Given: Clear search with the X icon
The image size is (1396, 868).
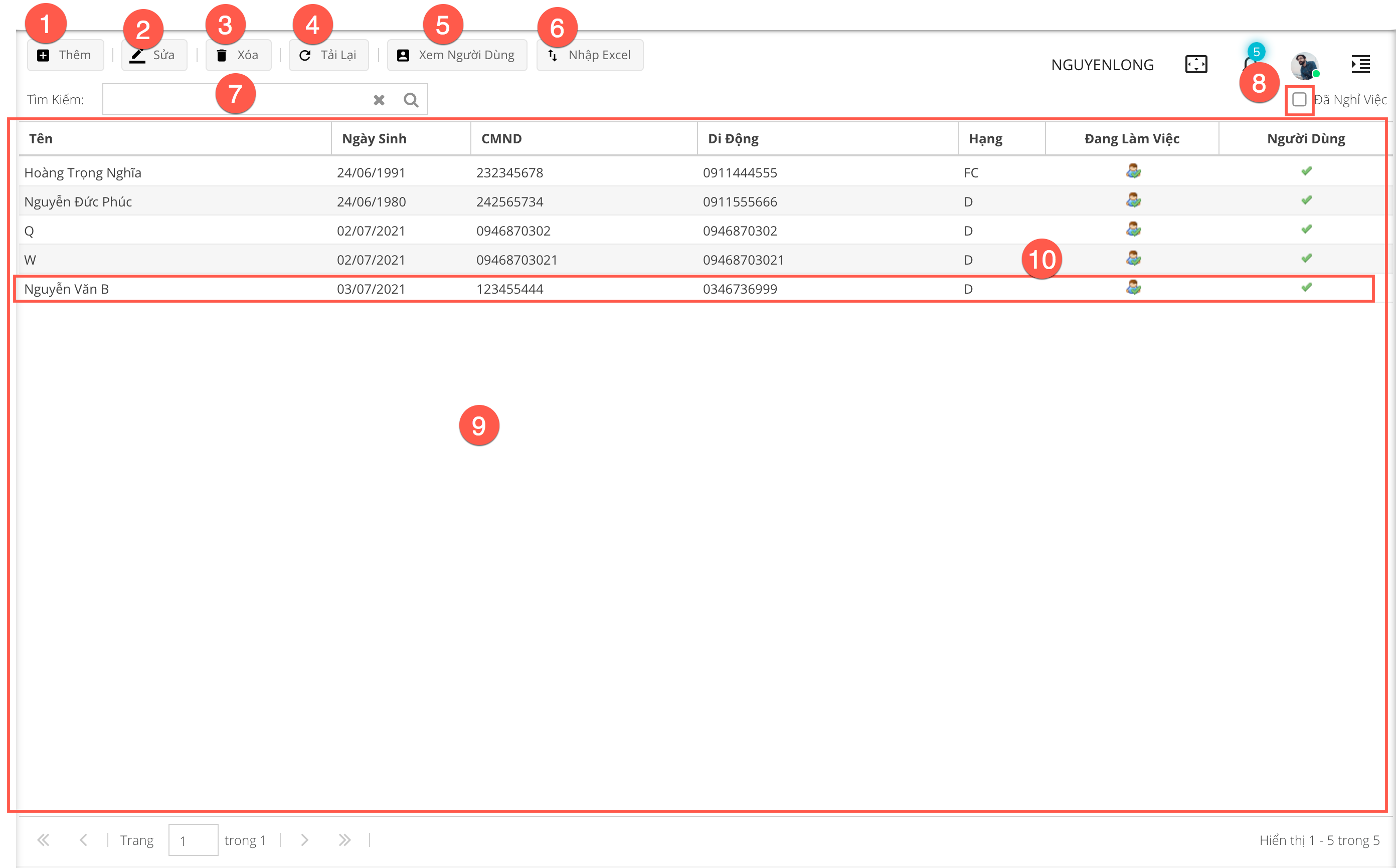Looking at the screenshot, I should click(x=379, y=100).
